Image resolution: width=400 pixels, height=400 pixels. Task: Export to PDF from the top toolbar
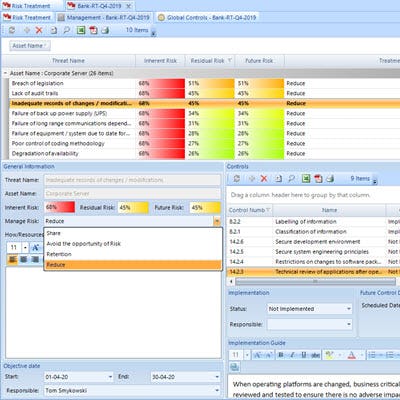[93, 30]
